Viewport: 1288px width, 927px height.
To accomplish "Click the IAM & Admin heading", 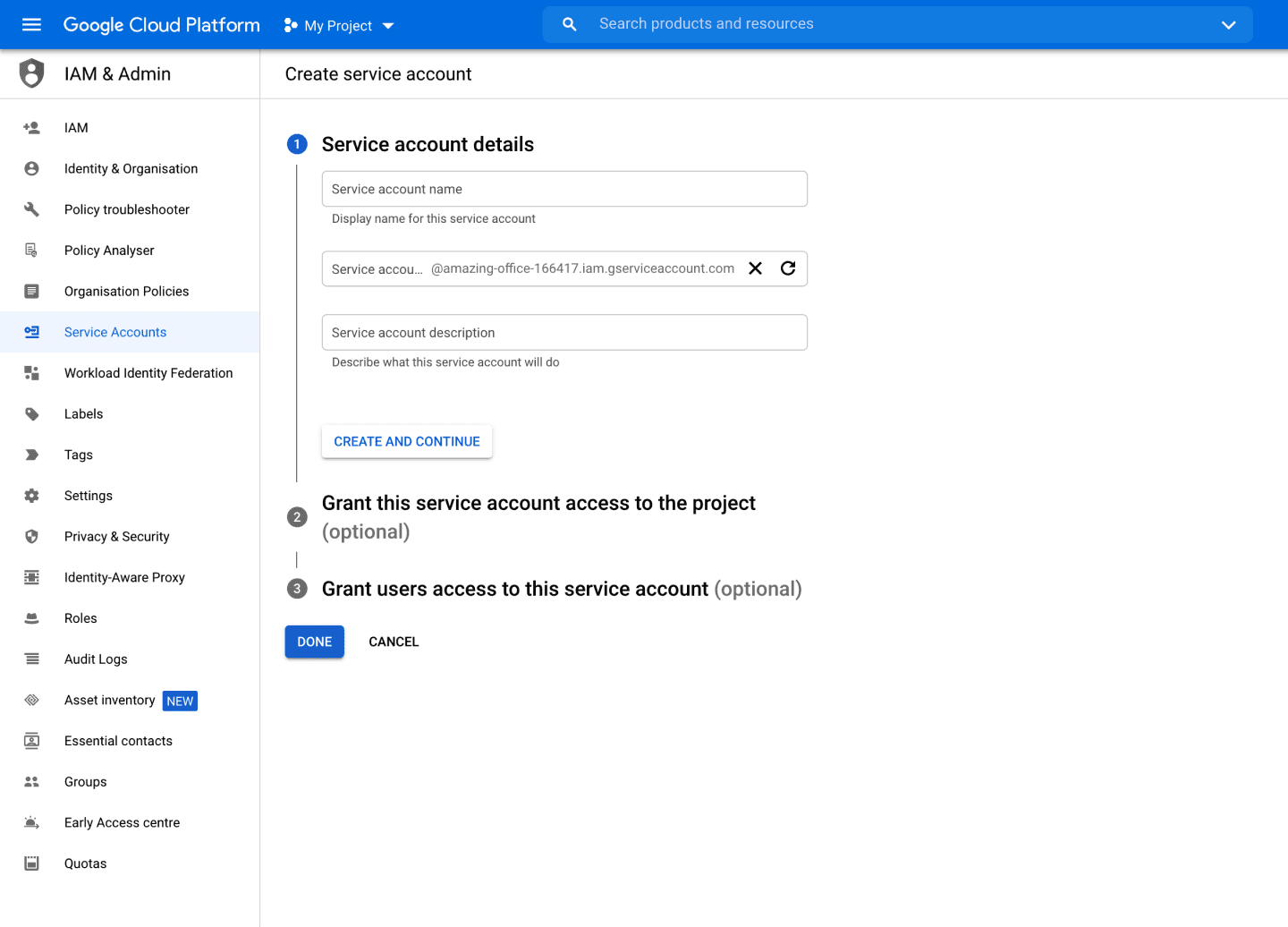I will [x=117, y=74].
